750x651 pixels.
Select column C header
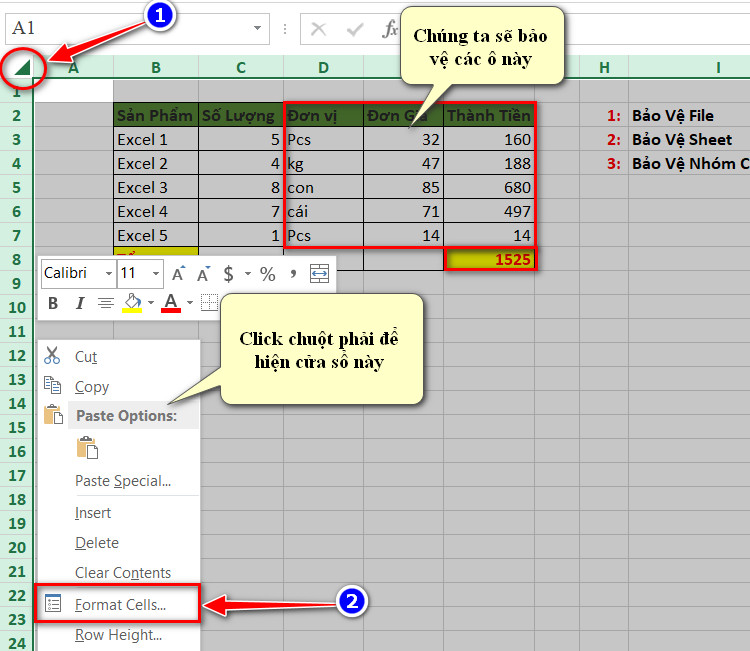click(241, 67)
